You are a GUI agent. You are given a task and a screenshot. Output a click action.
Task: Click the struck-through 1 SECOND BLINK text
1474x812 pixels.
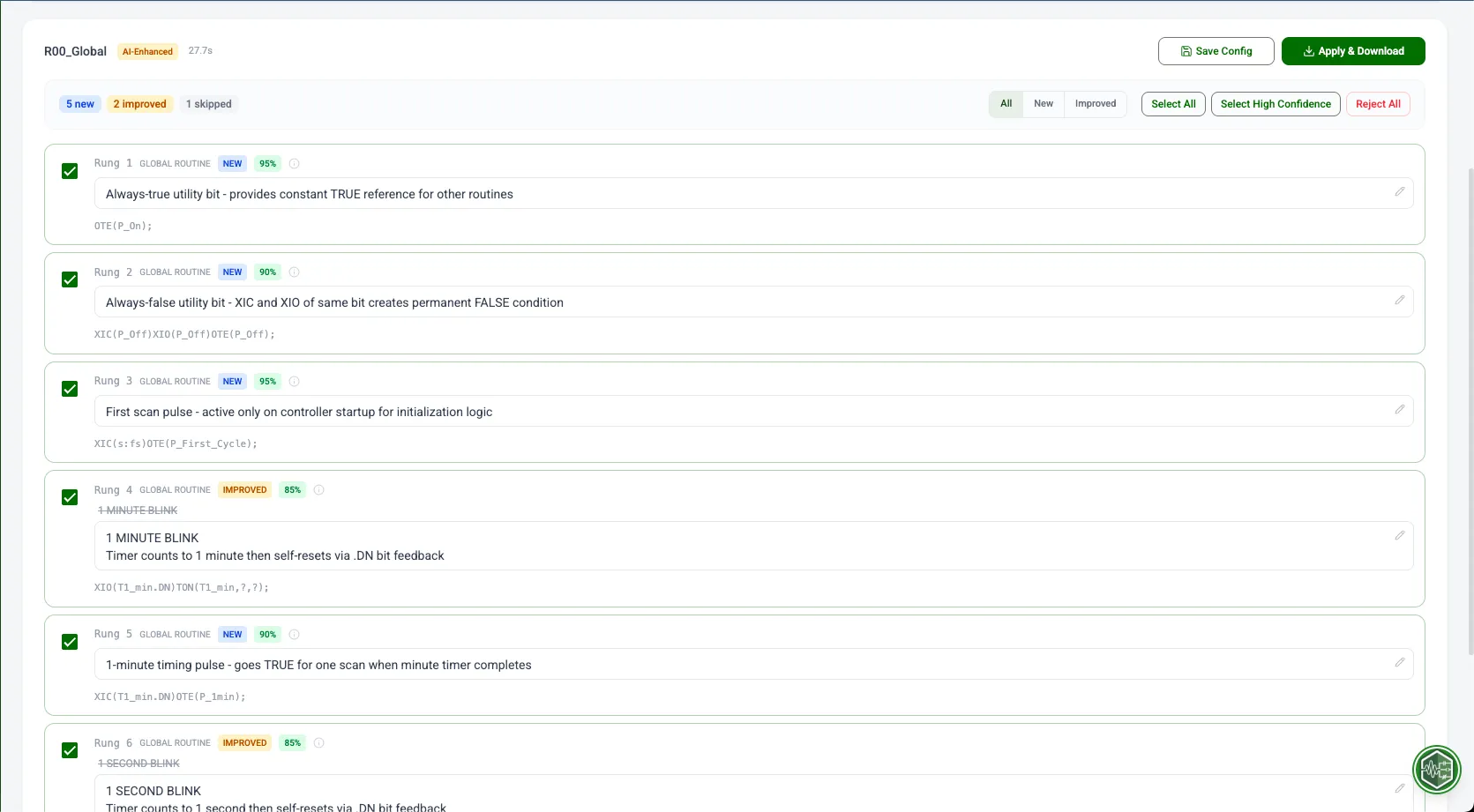[x=138, y=764]
